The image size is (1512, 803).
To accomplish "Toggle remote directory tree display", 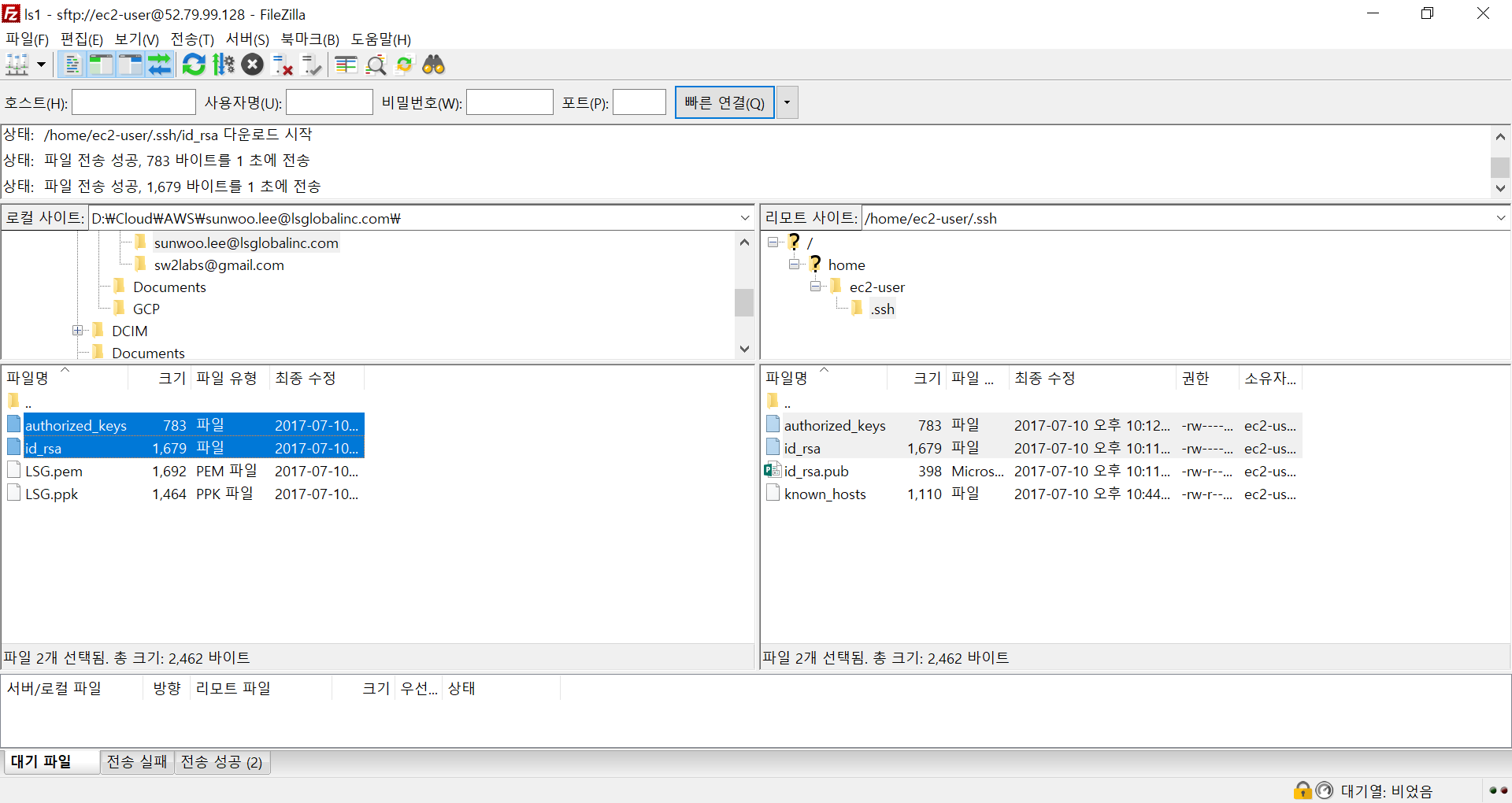I will pos(130,65).
